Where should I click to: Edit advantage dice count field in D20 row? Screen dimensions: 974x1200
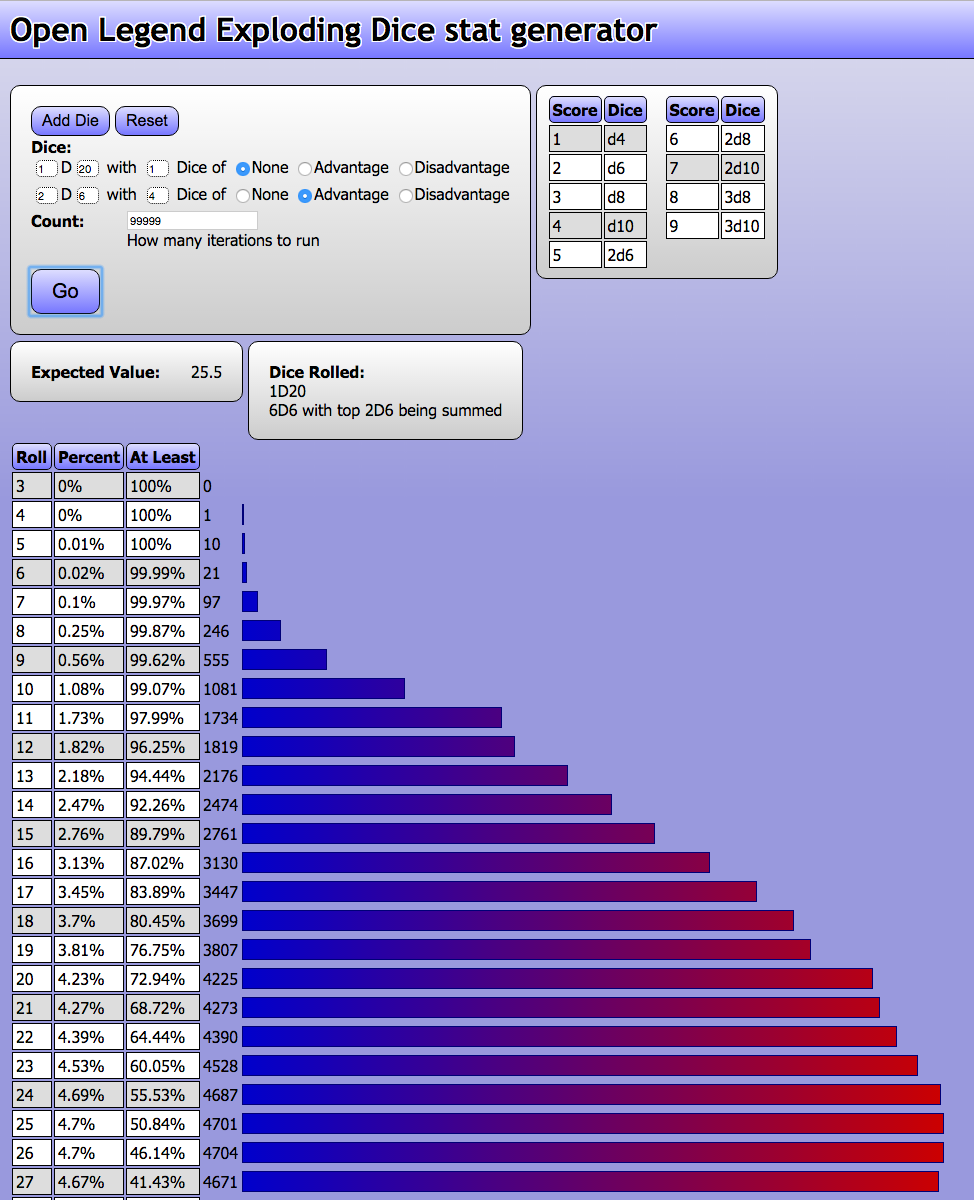157,168
